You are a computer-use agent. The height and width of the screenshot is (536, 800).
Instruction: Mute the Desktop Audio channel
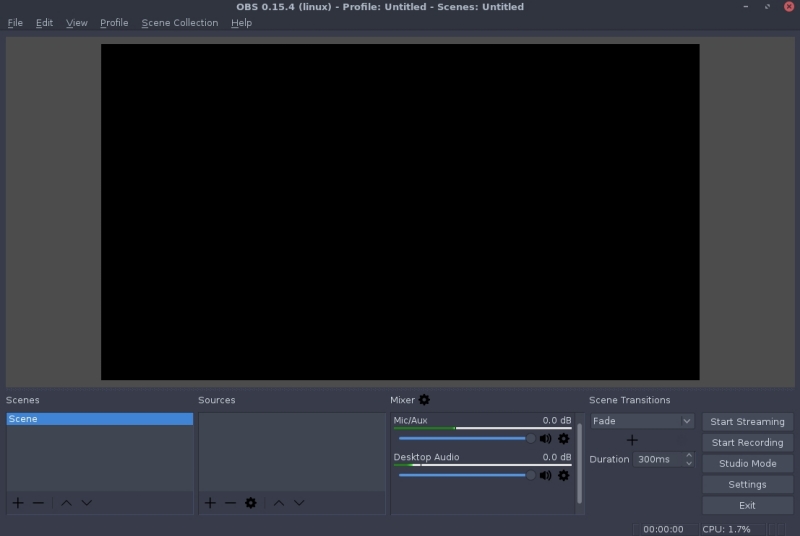(545, 475)
